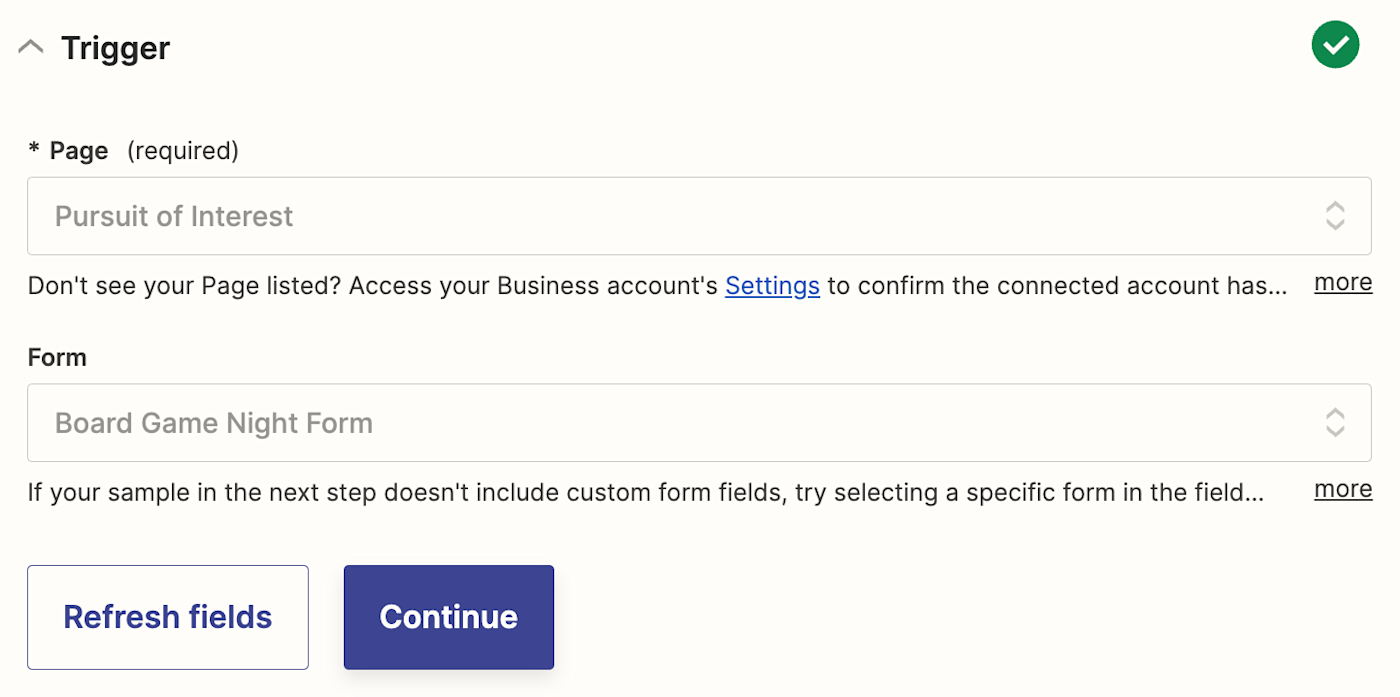This screenshot has height=697, width=1400.
Task: Click the Page field label
Action: [x=79, y=151]
